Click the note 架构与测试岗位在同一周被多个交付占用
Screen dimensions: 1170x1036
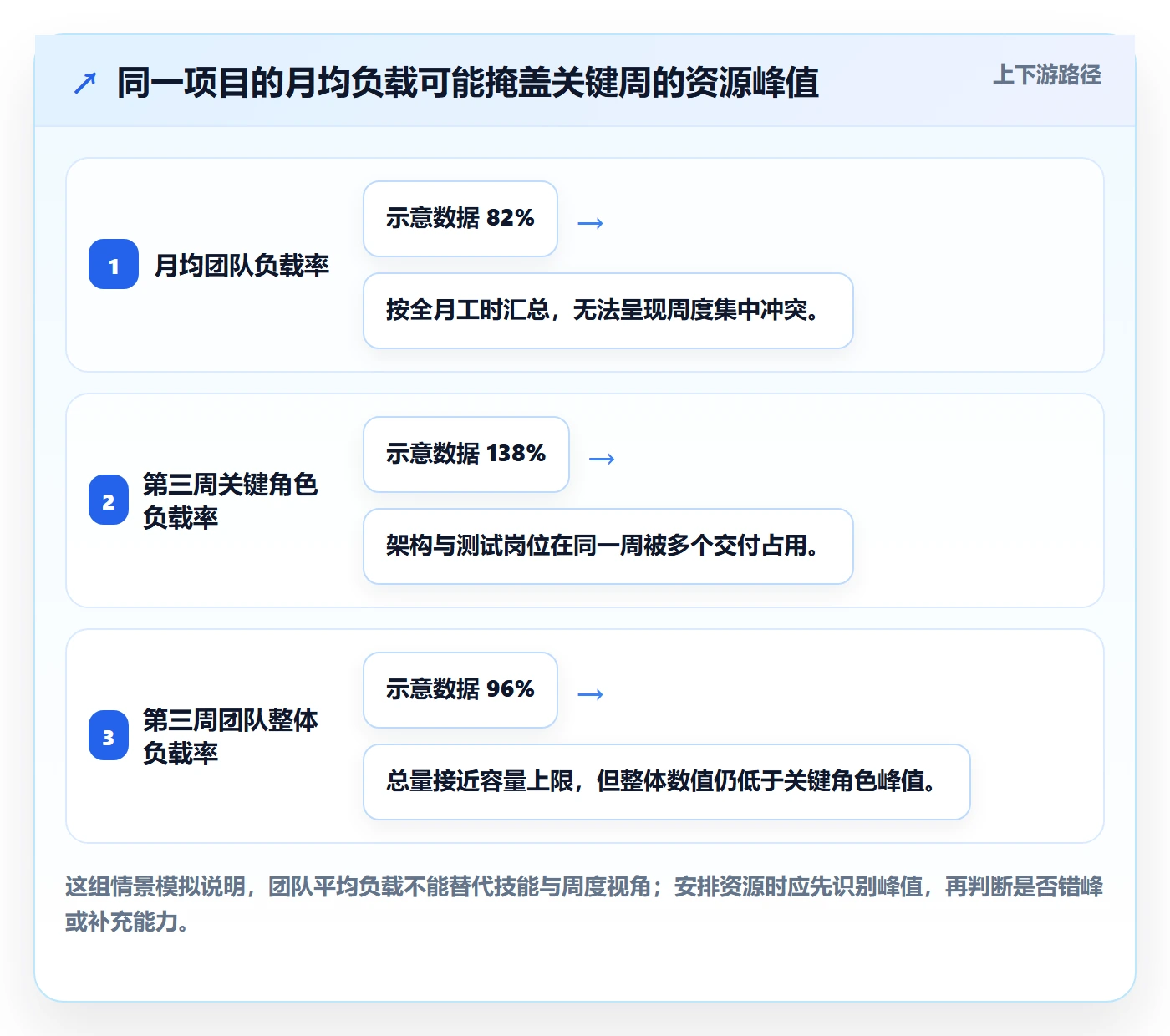click(x=608, y=546)
